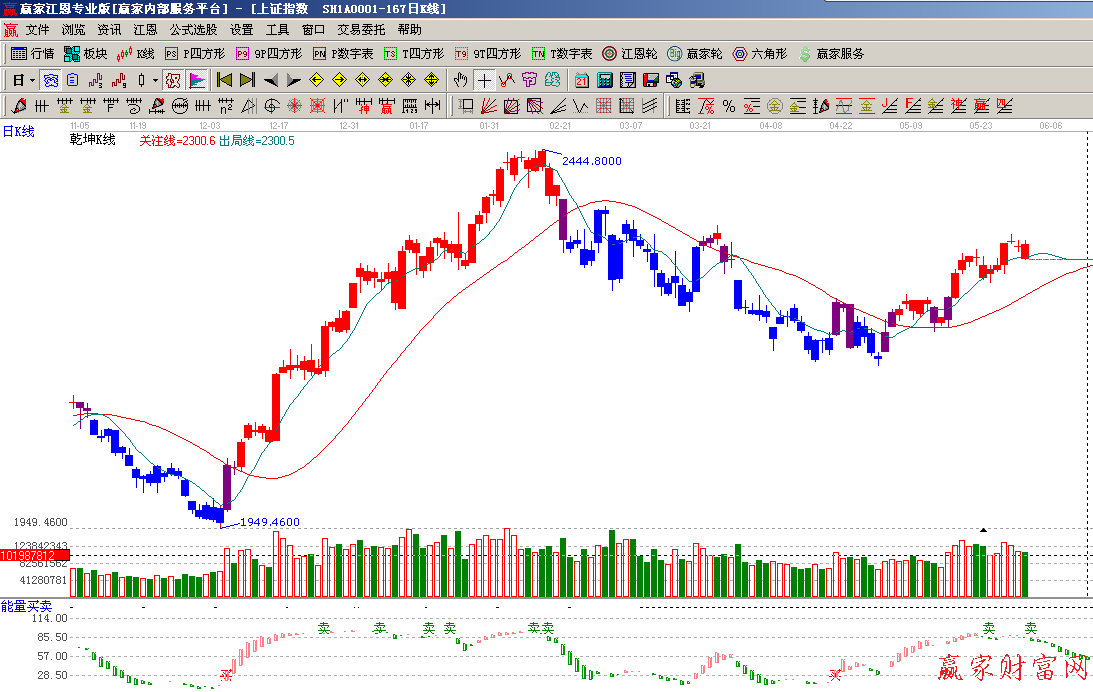Jump to last bar using skip-forward icon
Image resolution: width=1093 pixels, height=692 pixels.
coord(247,80)
